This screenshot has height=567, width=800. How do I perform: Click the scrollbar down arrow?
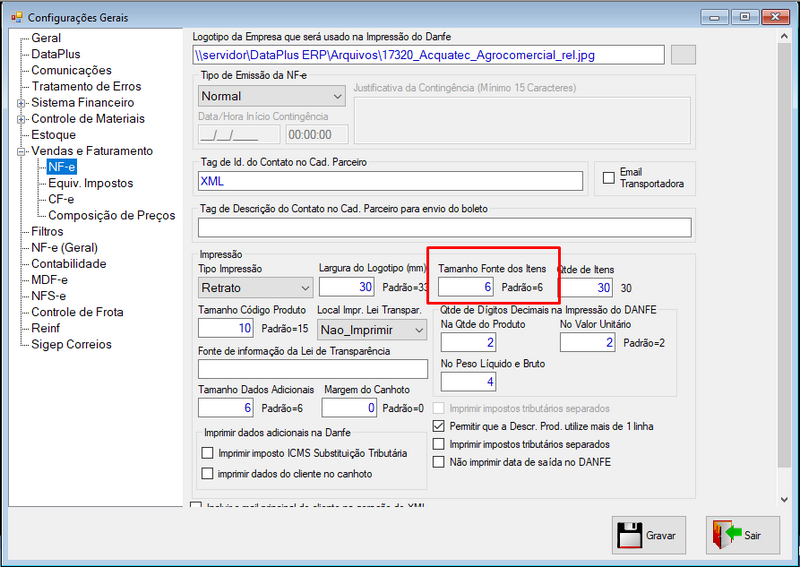[x=784, y=500]
